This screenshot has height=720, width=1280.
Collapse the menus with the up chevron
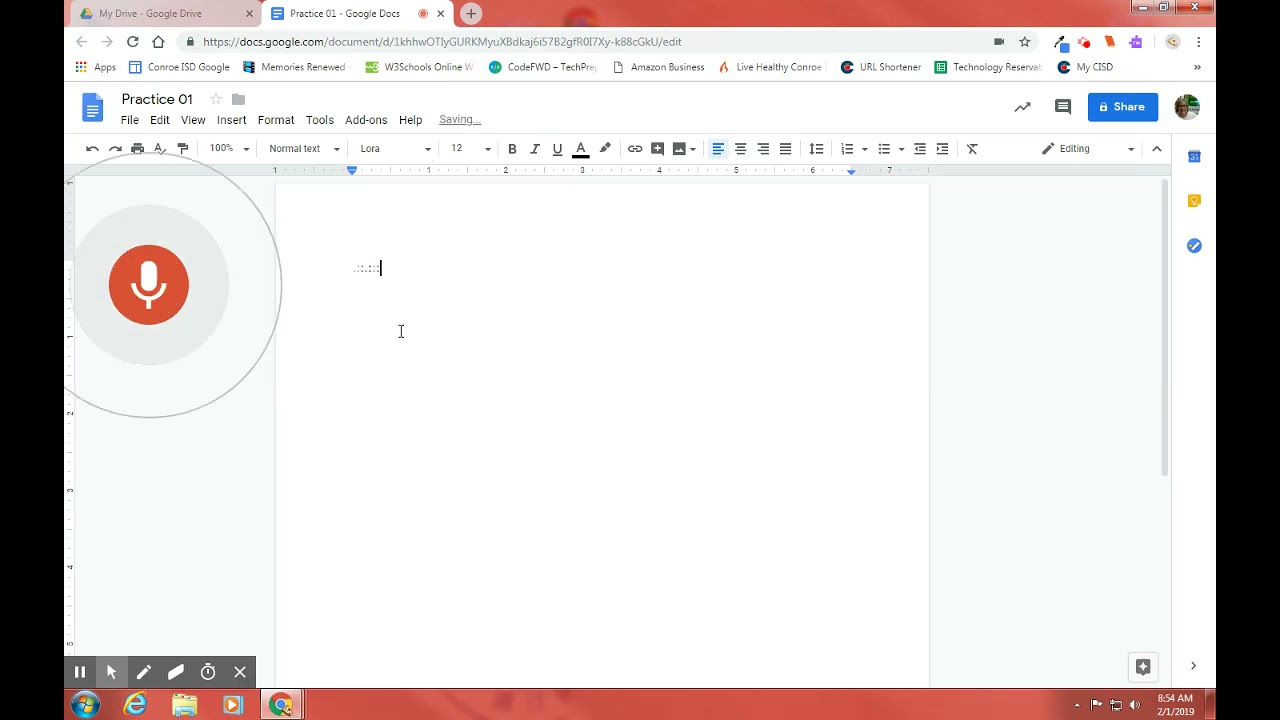point(1157,149)
